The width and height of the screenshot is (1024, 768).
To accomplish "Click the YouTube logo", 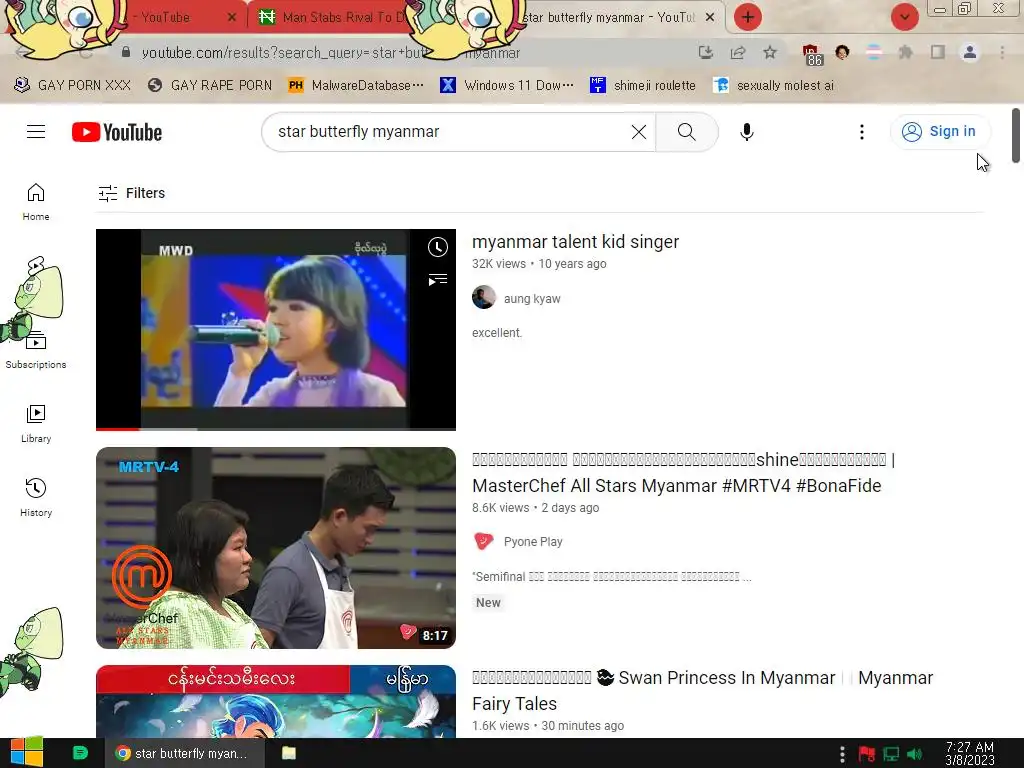I will (x=117, y=132).
